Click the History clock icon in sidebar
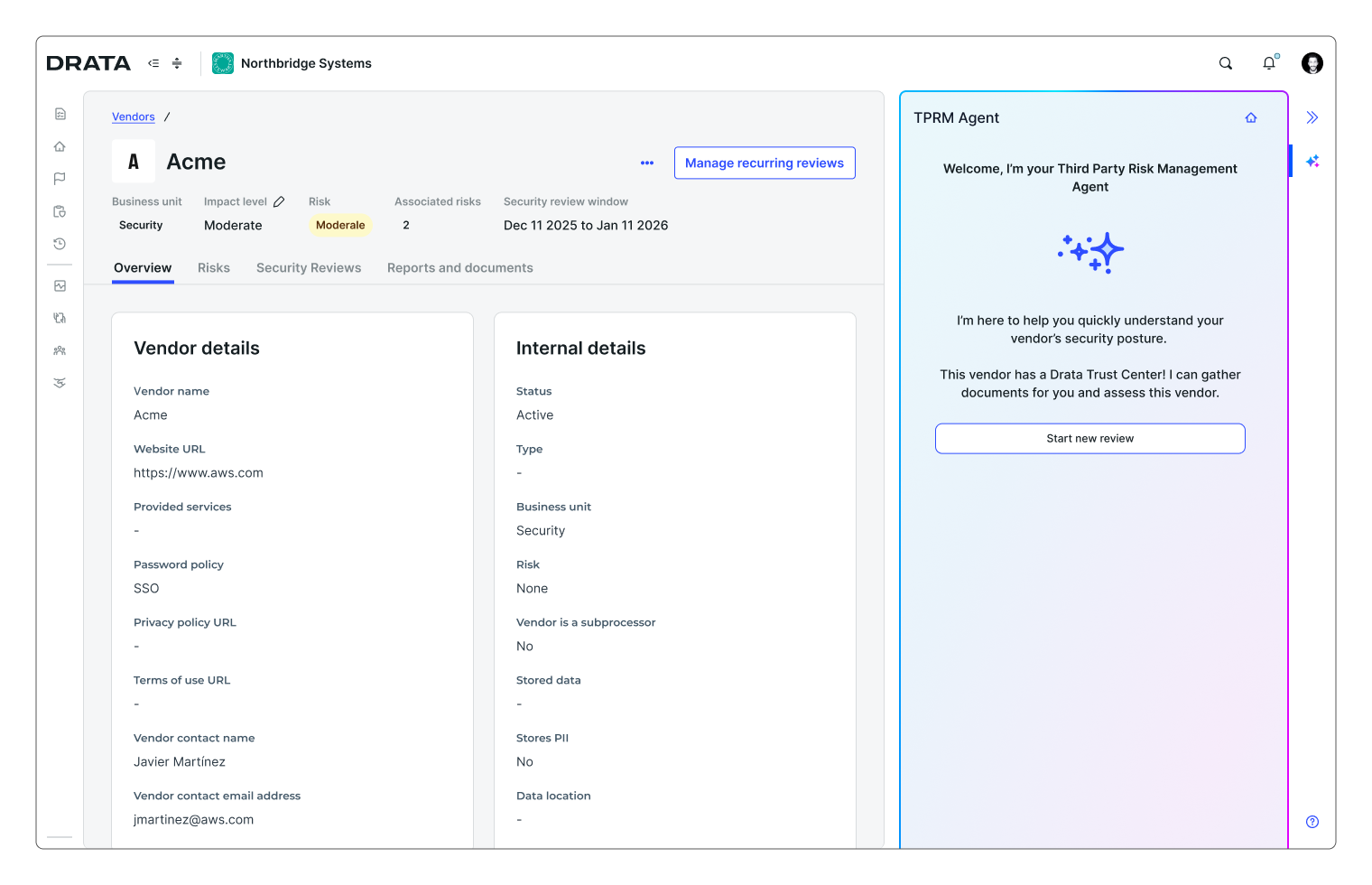 pyautogui.click(x=60, y=243)
